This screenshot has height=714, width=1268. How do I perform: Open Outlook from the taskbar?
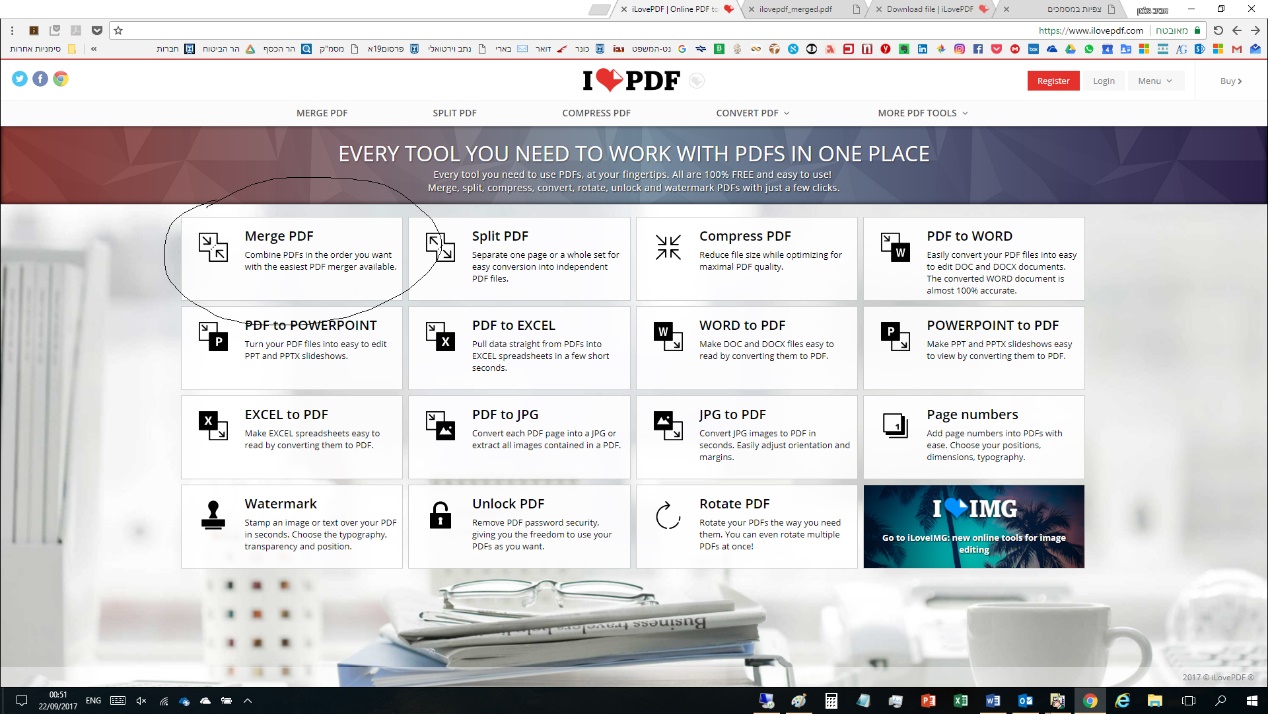pyautogui.click(x=1025, y=701)
